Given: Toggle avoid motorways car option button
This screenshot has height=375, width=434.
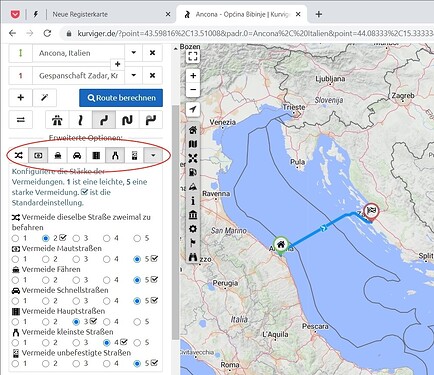Looking at the screenshot, I should point(77,155).
